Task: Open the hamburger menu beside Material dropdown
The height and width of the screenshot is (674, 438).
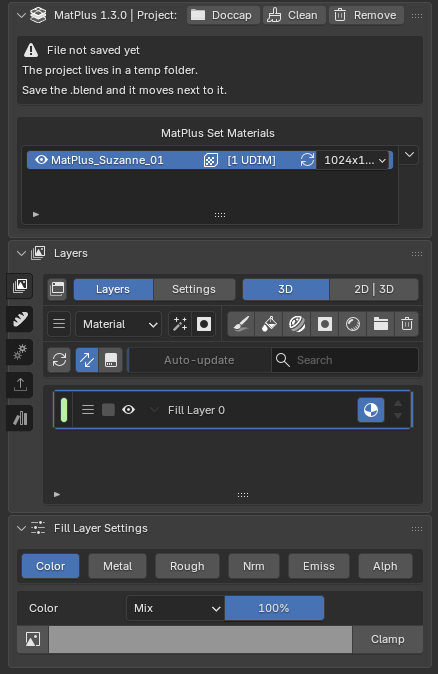Action: 59,324
